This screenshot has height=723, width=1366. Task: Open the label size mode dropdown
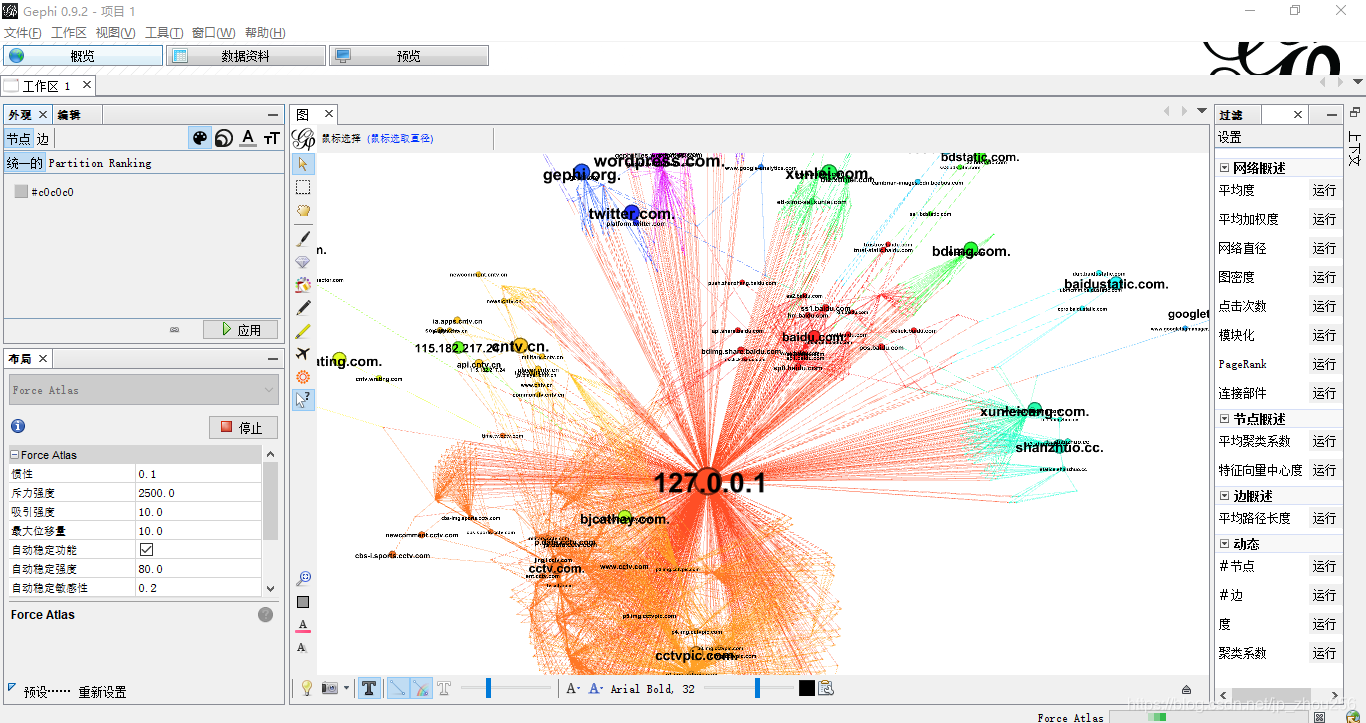pos(572,688)
